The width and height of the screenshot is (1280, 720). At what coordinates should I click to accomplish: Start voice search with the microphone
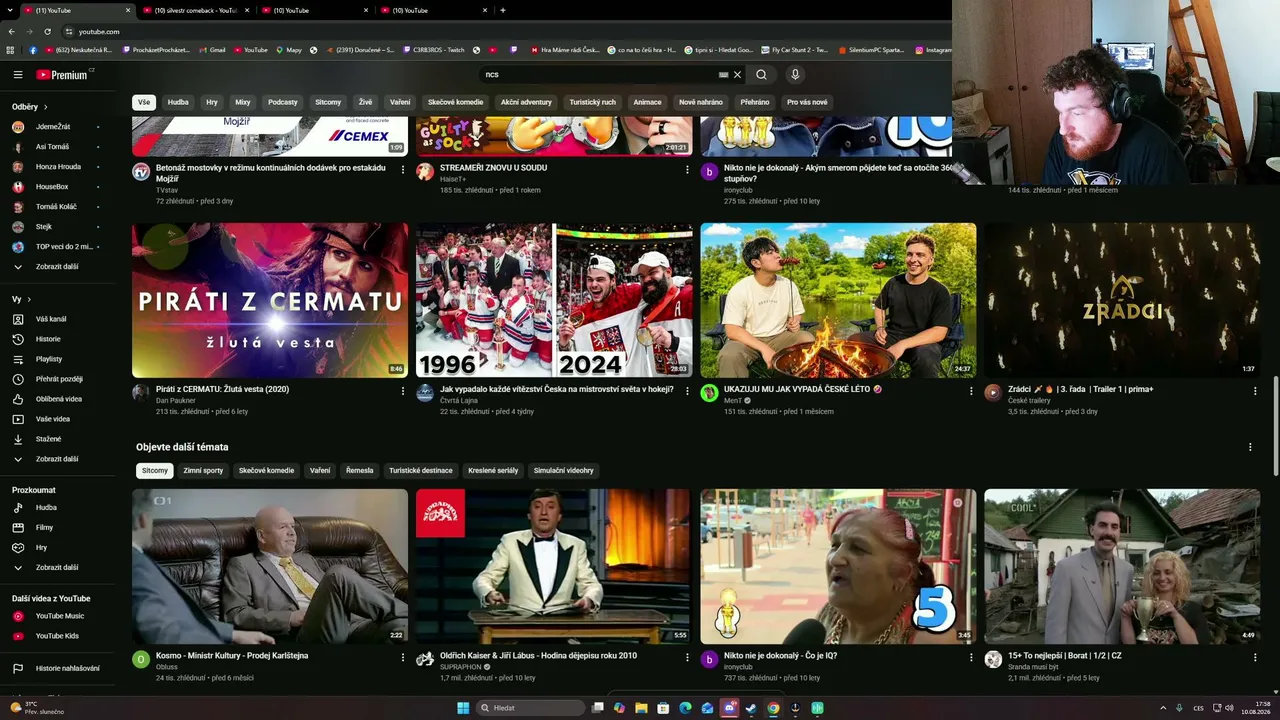pos(795,75)
